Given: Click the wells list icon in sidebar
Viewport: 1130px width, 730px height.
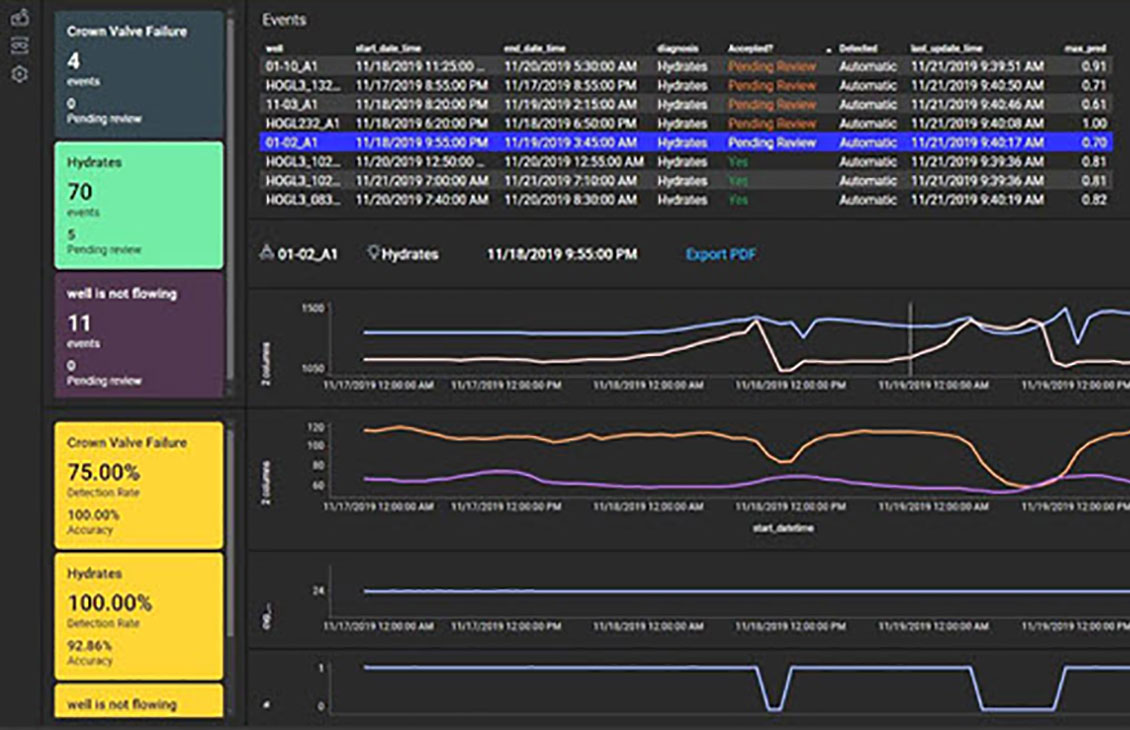Looking at the screenshot, I should pyautogui.click(x=20, y=45).
